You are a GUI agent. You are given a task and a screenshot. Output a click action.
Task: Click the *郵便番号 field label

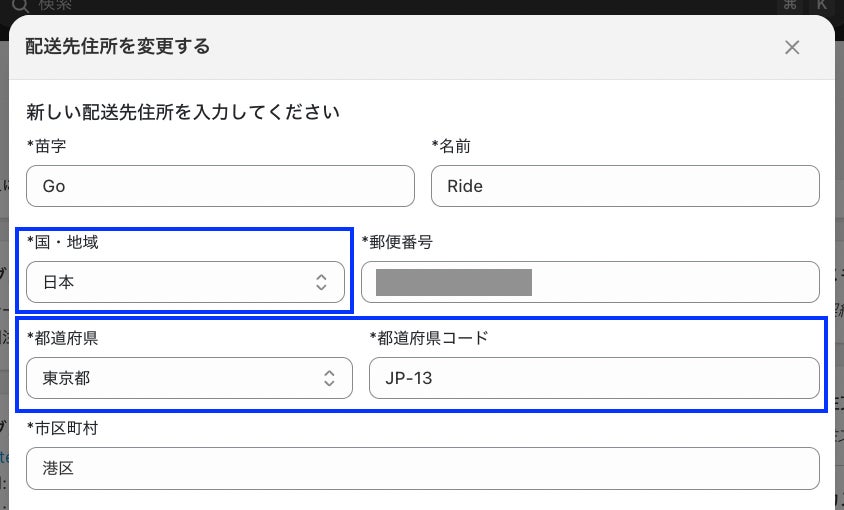click(397, 241)
